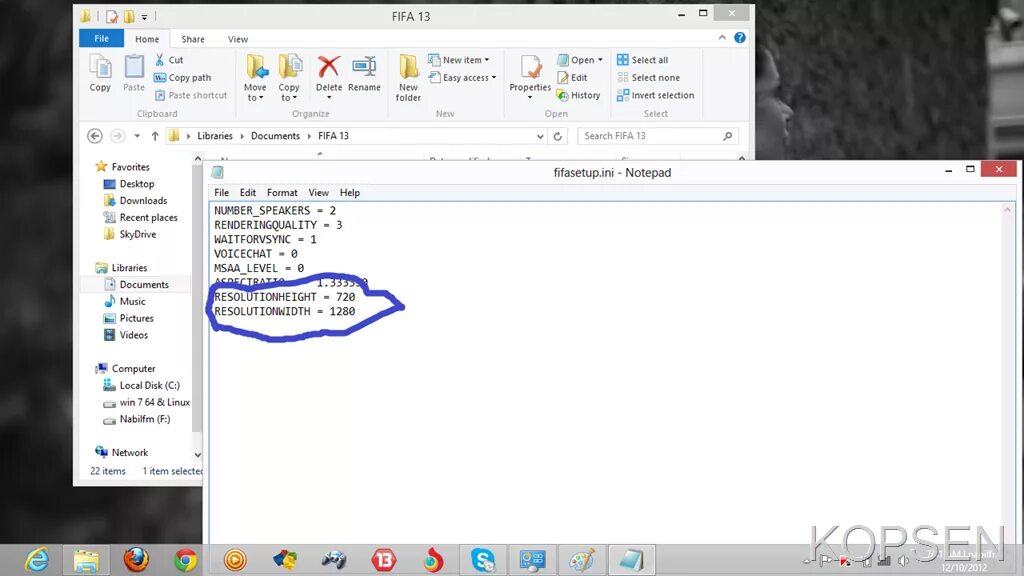This screenshot has width=1024, height=576.
Task: Click the Search FIFA 13 box
Action: tap(658, 136)
